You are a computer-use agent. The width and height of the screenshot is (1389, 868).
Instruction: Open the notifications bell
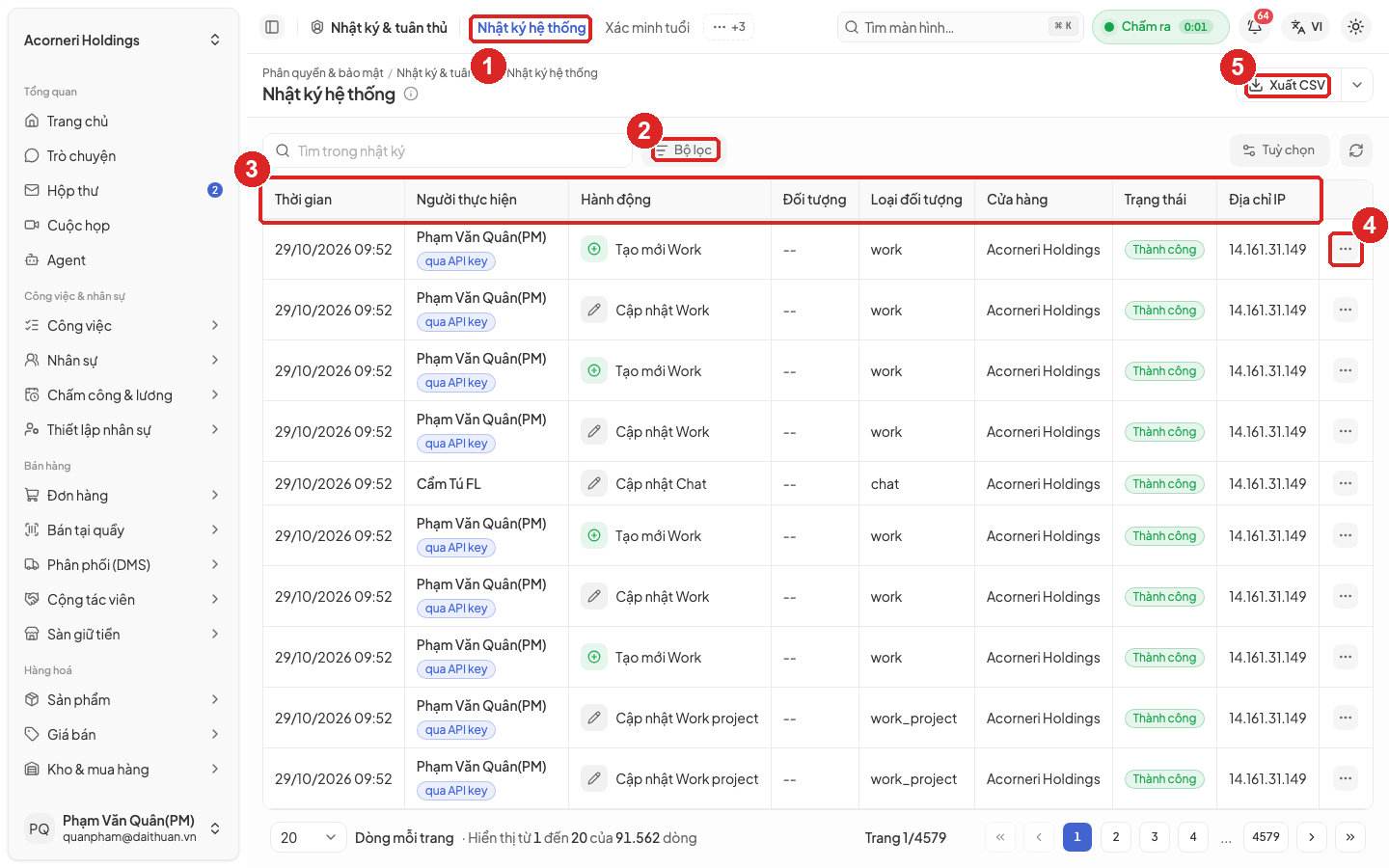coord(1255,27)
